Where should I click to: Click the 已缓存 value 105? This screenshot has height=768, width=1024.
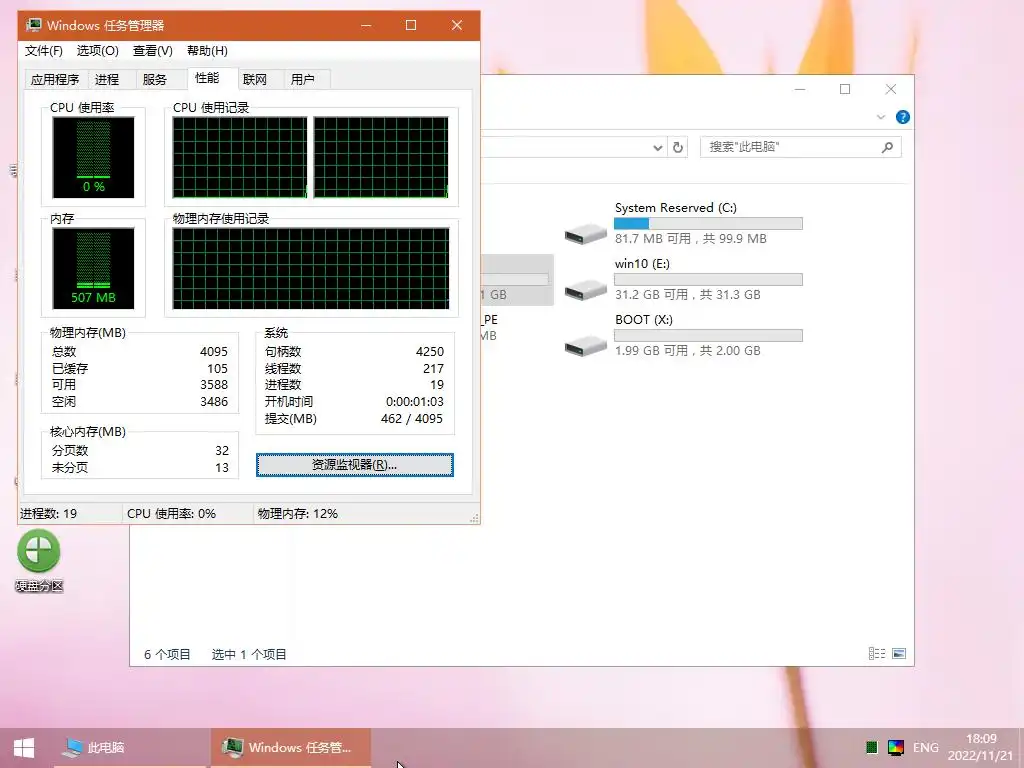point(217,368)
